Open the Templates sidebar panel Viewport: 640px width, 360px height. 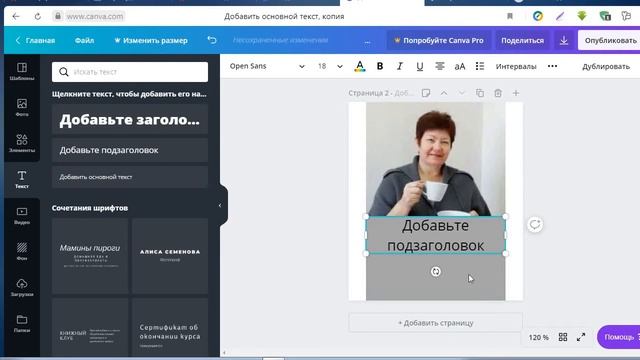[x=22, y=71]
